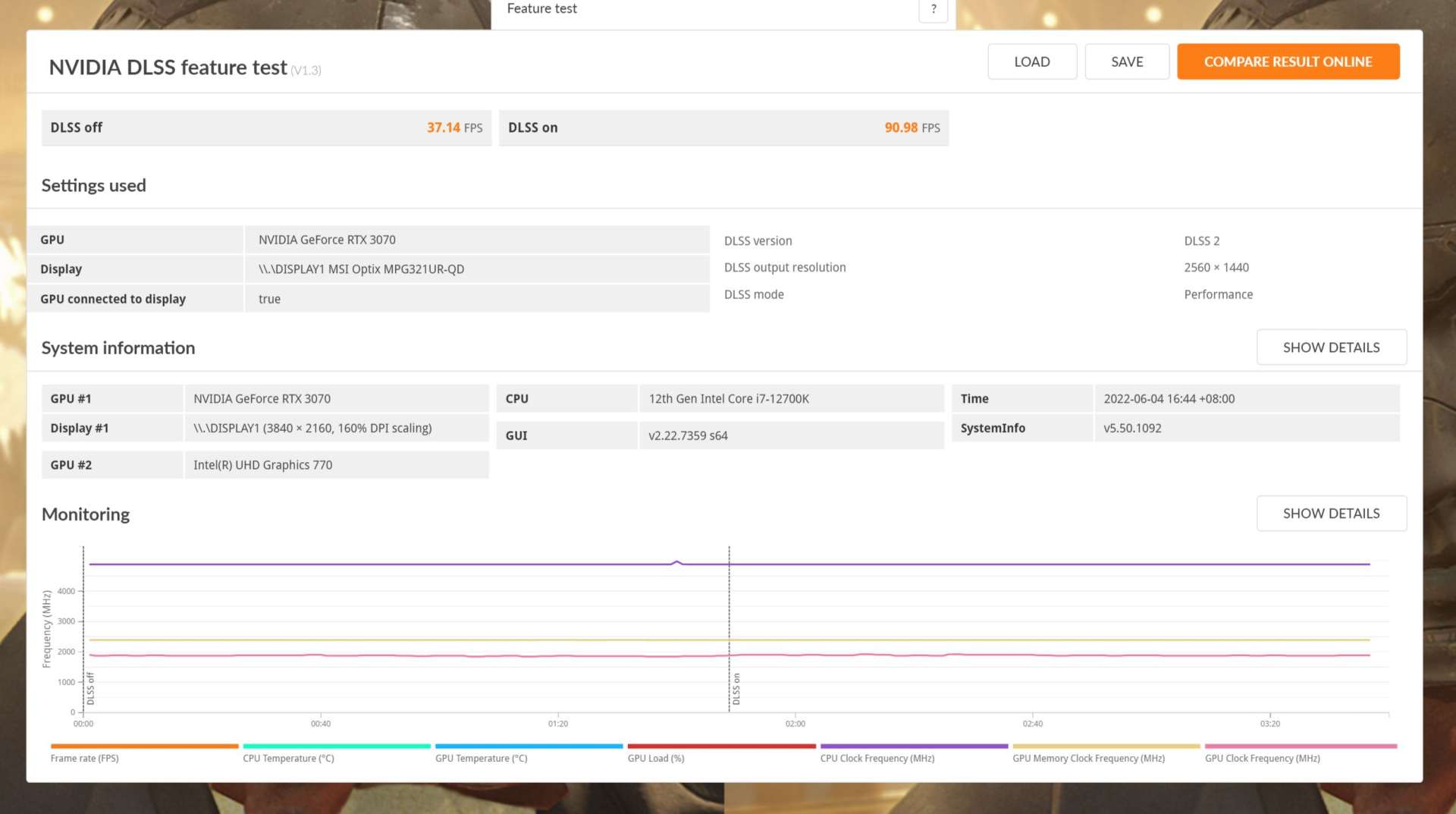Click the Display #1 resolution and scaling value
This screenshot has height=814, width=1456.
[312, 429]
